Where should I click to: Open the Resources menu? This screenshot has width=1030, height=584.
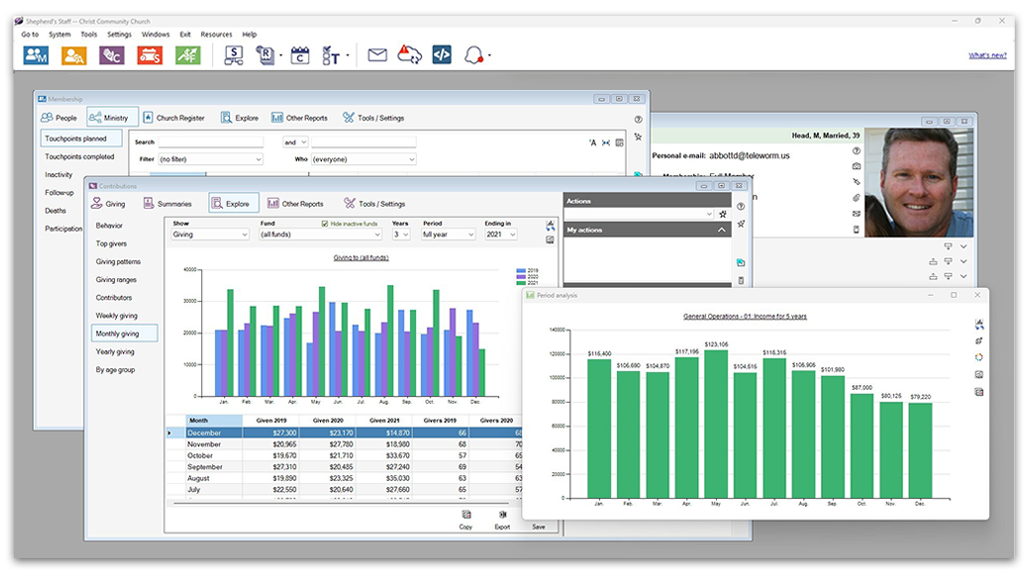[x=216, y=34]
